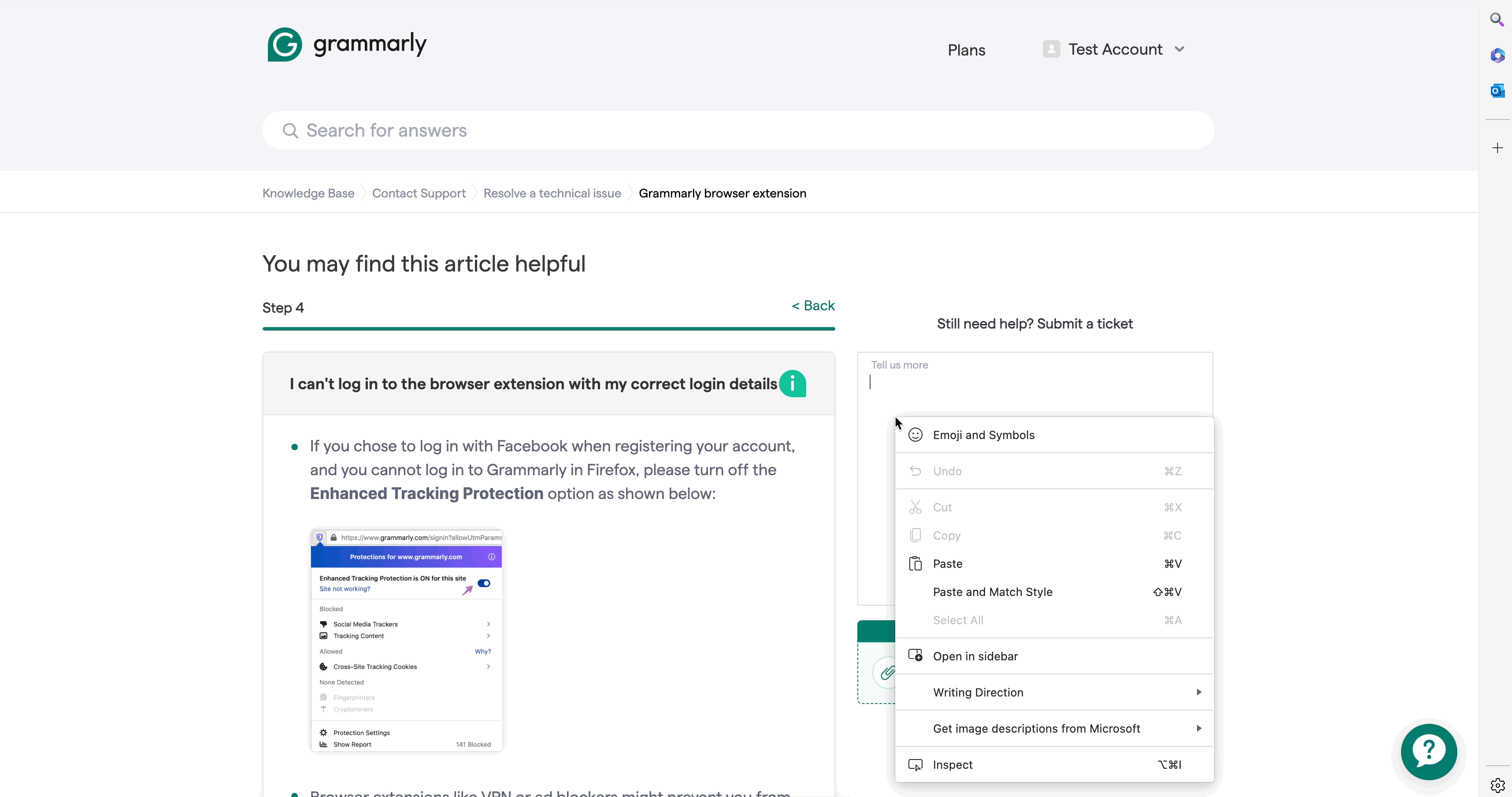The height and width of the screenshot is (797, 1512).
Task: Open the browser sidebar search icon
Action: click(x=1497, y=20)
